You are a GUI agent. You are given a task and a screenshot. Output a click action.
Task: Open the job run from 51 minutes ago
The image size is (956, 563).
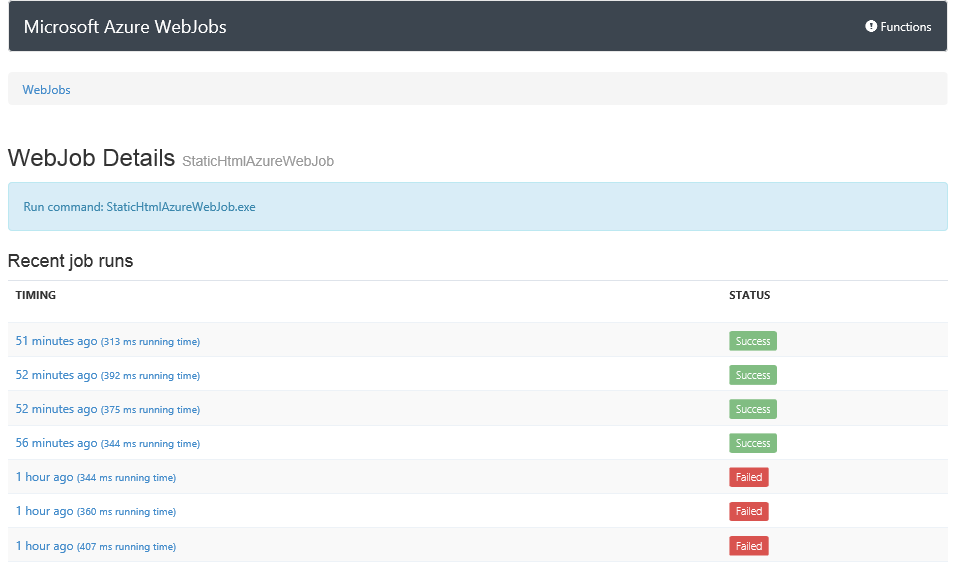[57, 341]
